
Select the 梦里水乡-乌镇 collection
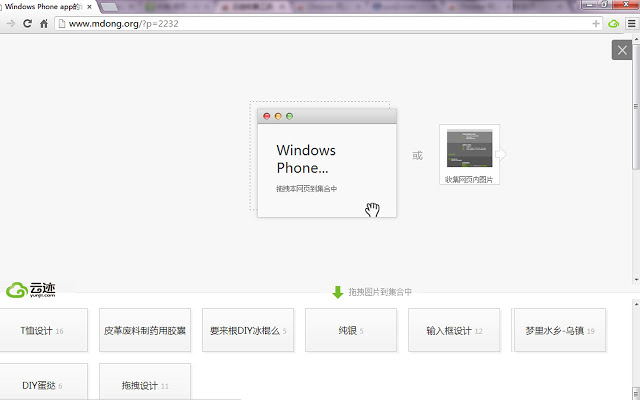click(560, 330)
